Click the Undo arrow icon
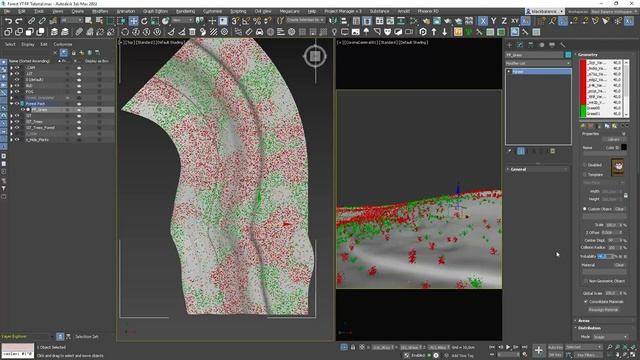 pos(8,21)
